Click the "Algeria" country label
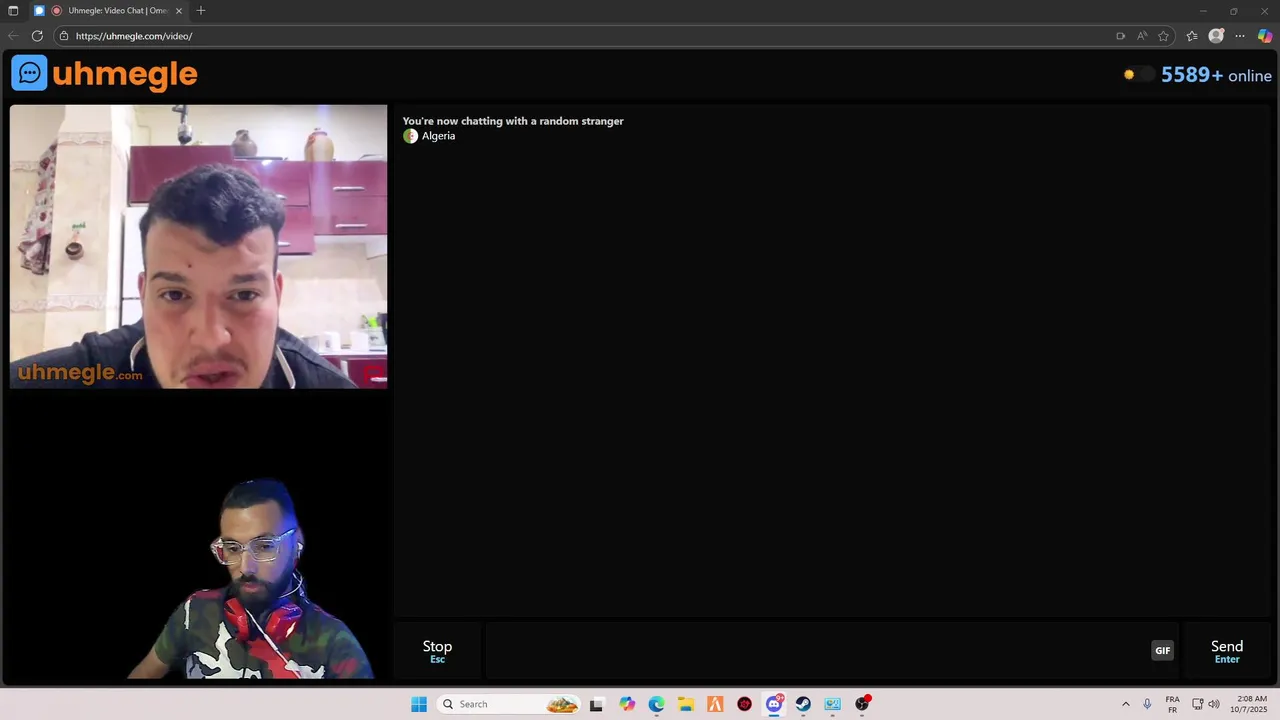This screenshot has height=720, width=1280. (x=438, y=136)
